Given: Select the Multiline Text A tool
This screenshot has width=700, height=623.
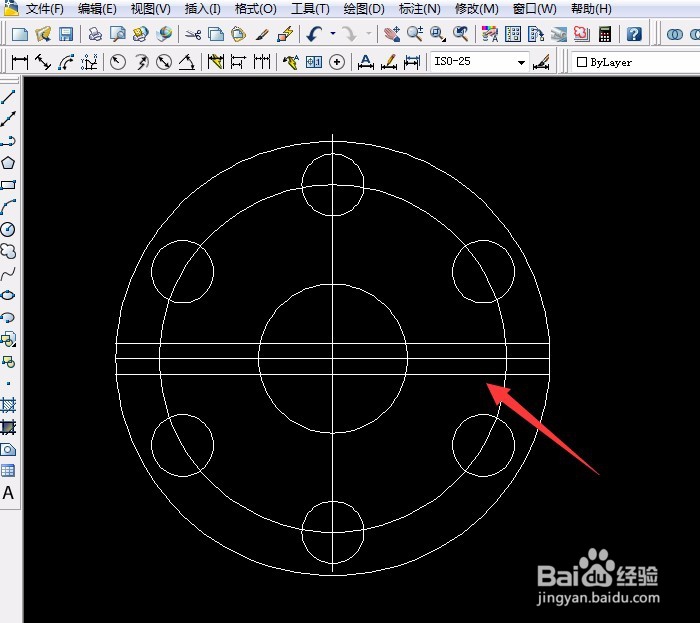Looking at the screenshot, I should pos(8,493).
